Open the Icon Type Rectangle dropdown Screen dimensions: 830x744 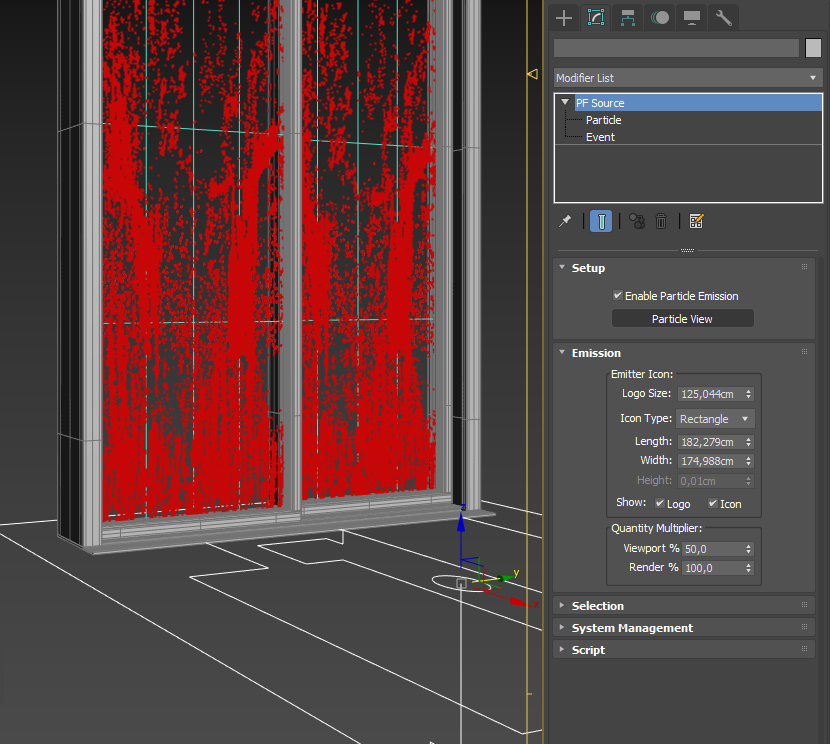(x=715, y=419)
